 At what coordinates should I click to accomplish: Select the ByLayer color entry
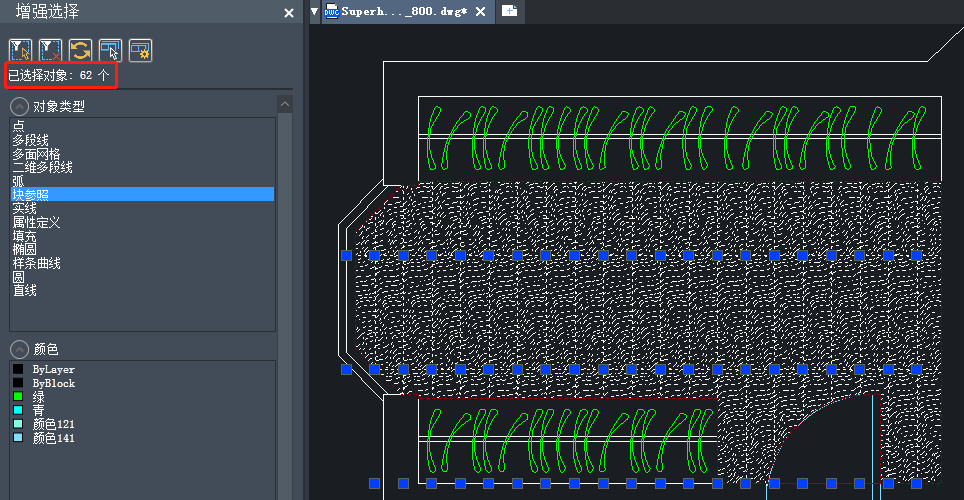click(53, 369)
